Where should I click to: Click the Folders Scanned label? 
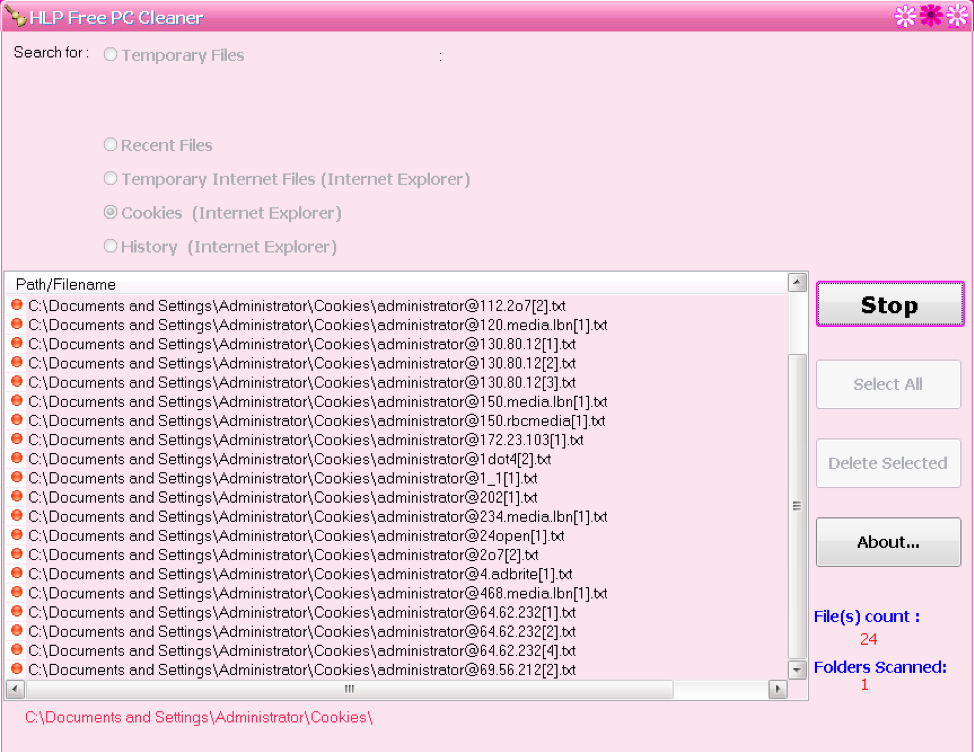tap(880, 667)
